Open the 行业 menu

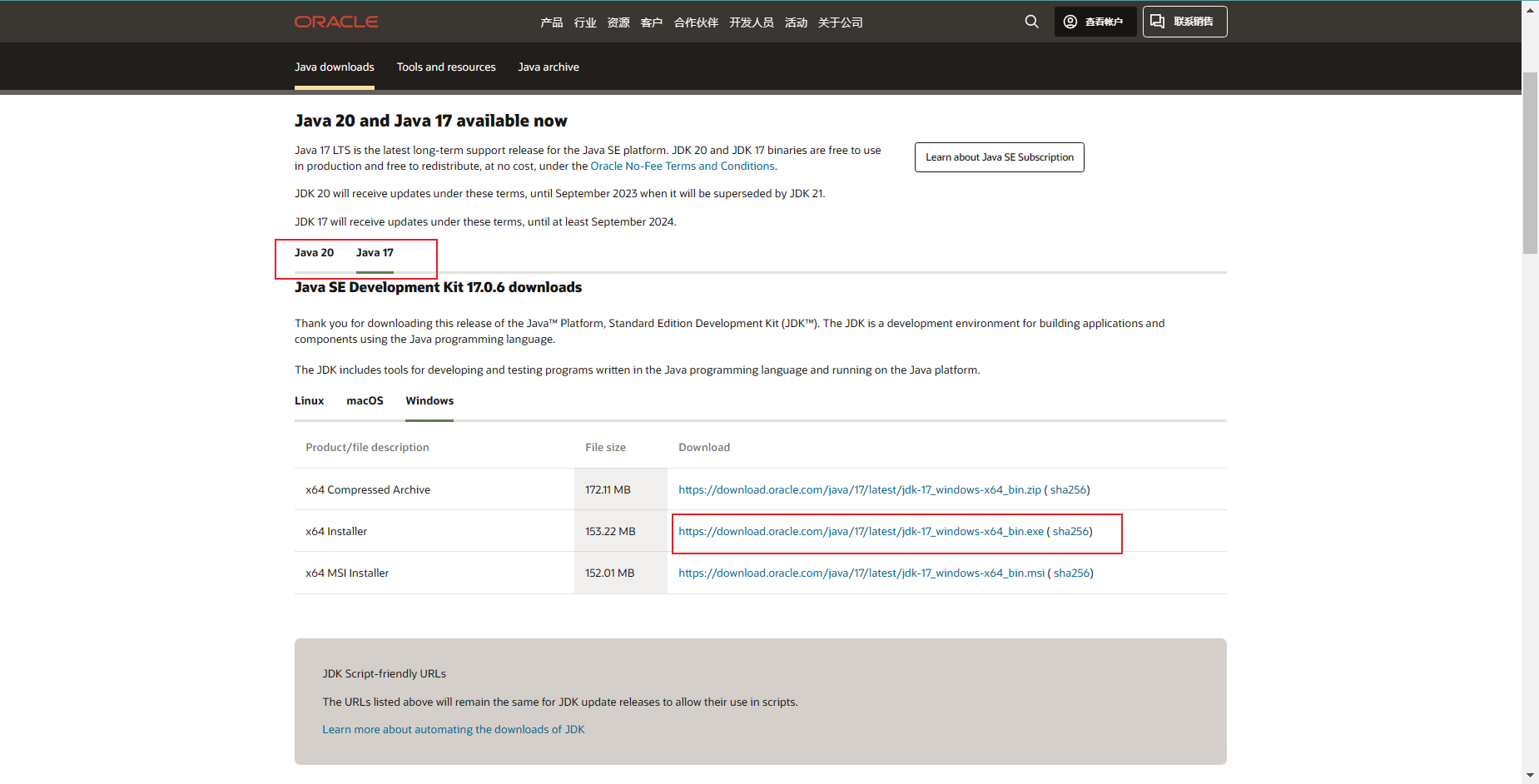tap(585, 22)
